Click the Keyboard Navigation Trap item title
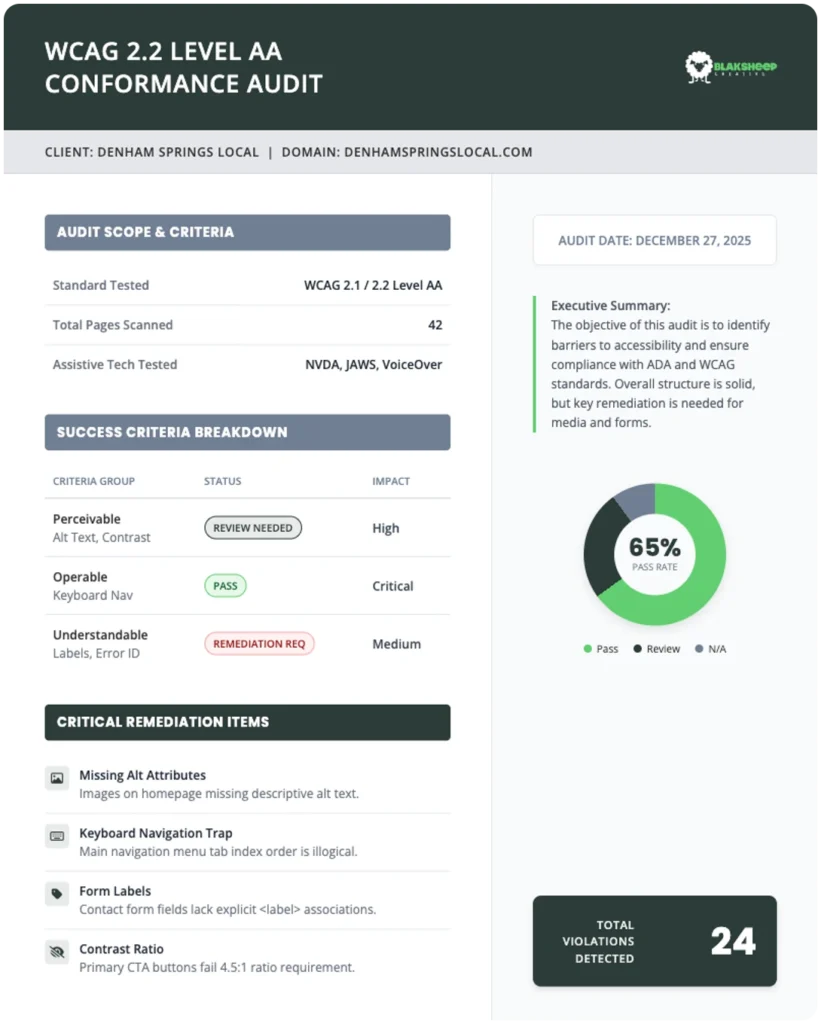This screenshot has height=1024, width=821. click(x=155, y=833)
